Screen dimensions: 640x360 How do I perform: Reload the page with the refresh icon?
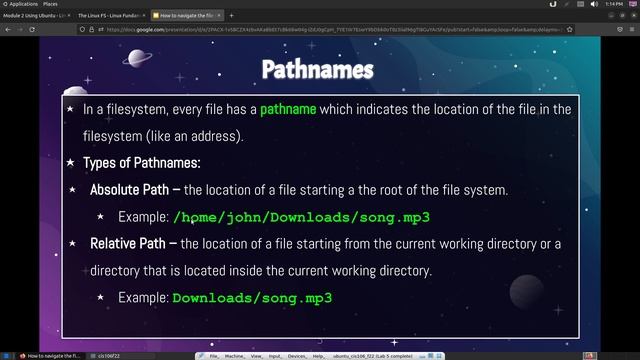click(x=32, y=29)
